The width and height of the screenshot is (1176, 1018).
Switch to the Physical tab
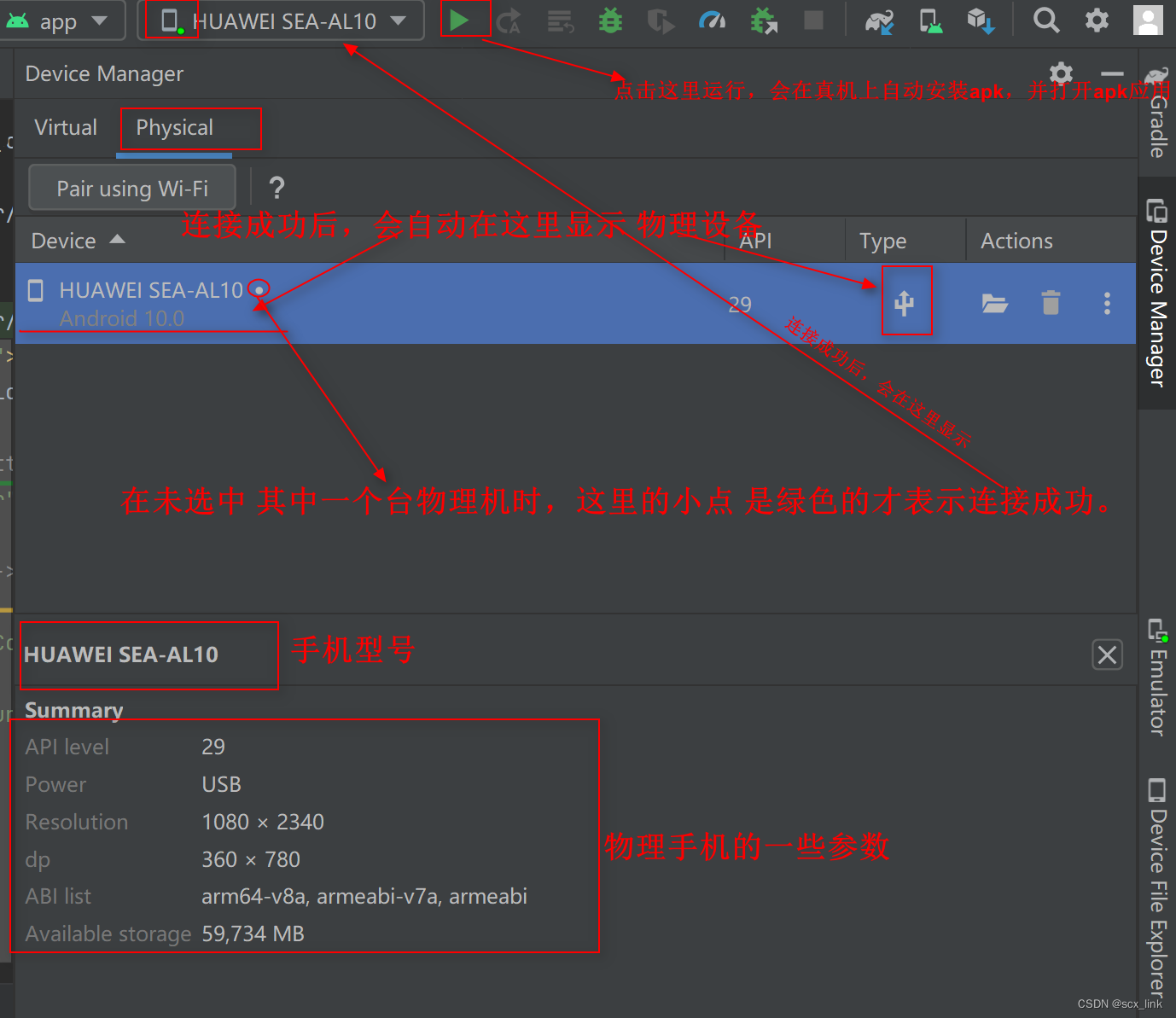175,127
